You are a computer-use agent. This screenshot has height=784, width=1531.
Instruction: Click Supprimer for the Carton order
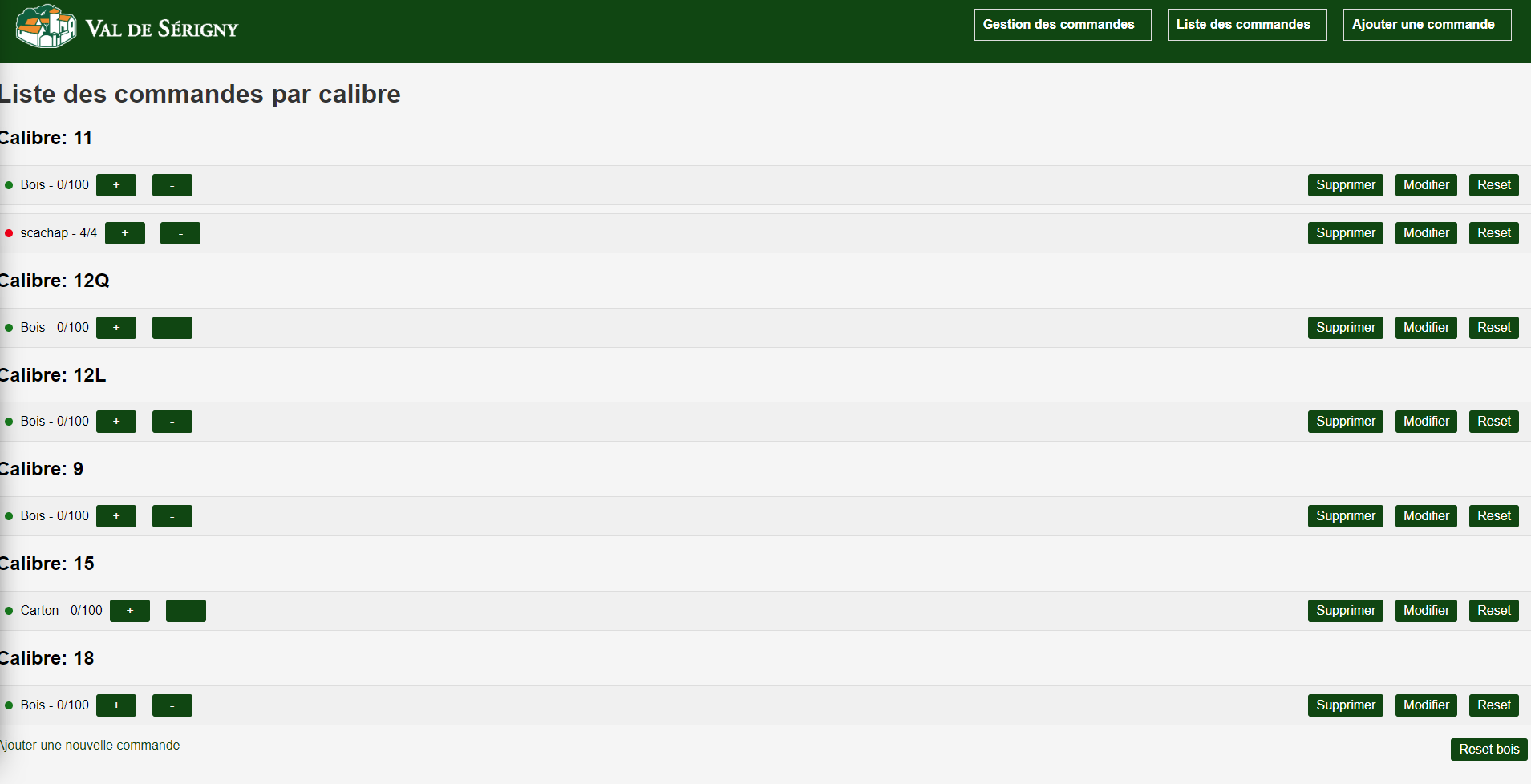1345,611
